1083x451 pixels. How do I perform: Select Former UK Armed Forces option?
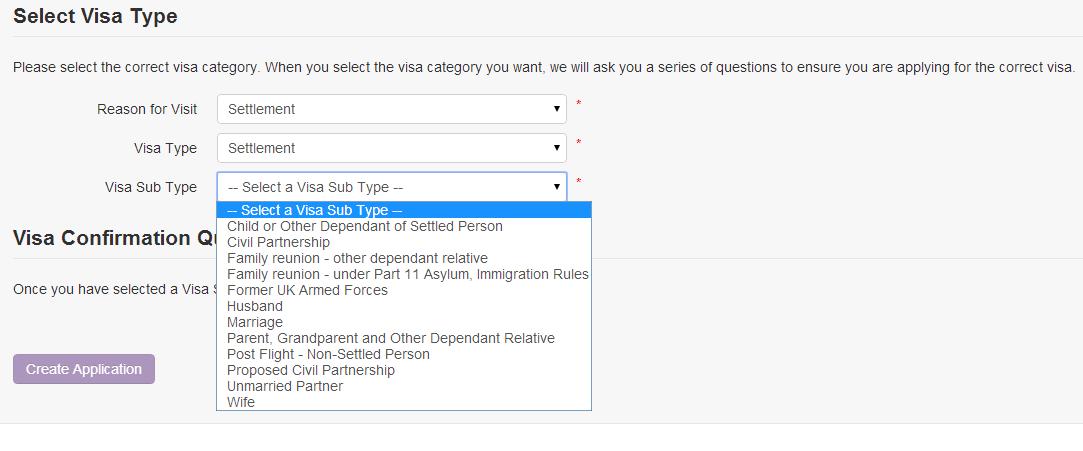coord(307,290)
